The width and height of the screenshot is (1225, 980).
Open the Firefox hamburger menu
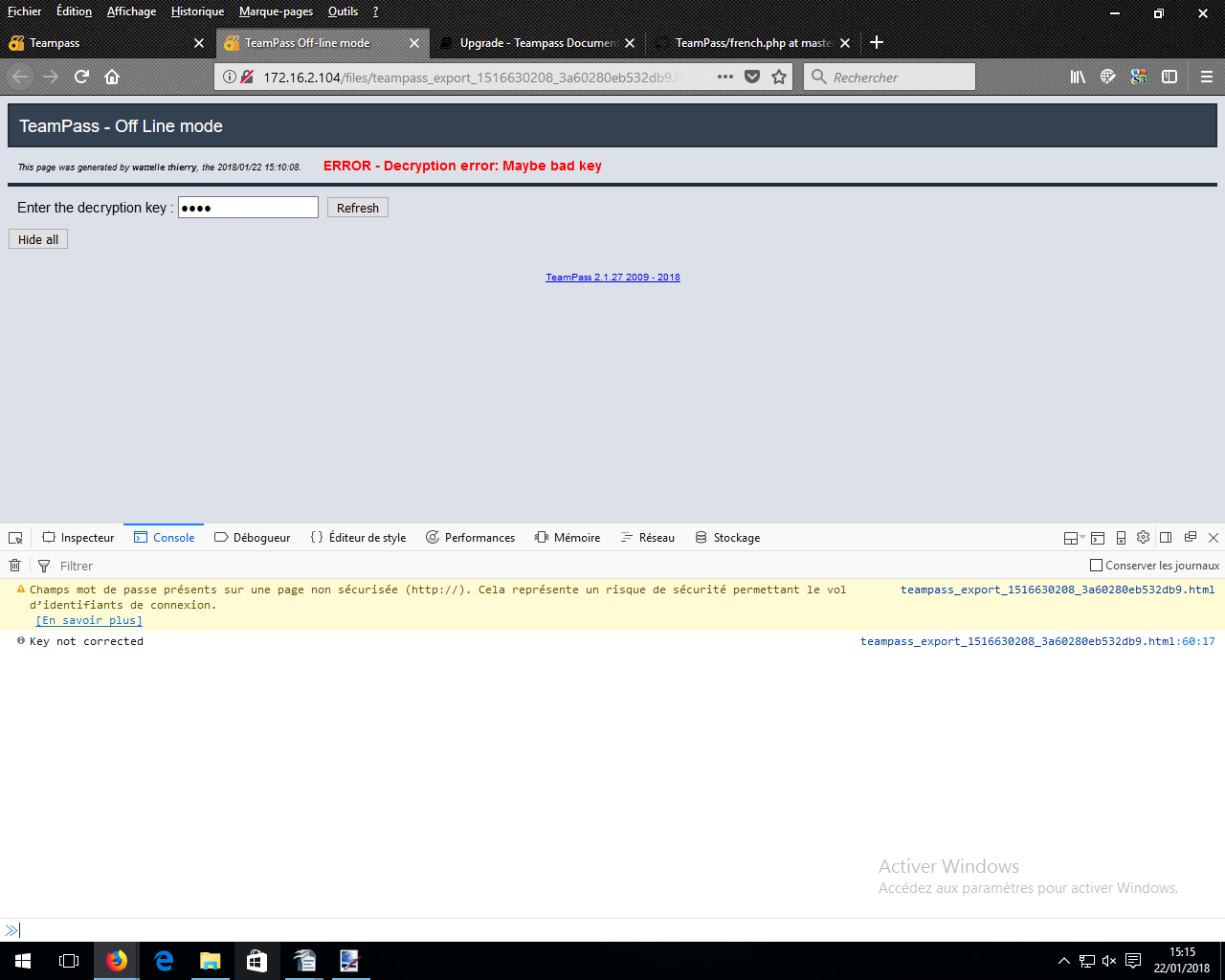point(1207,77)
